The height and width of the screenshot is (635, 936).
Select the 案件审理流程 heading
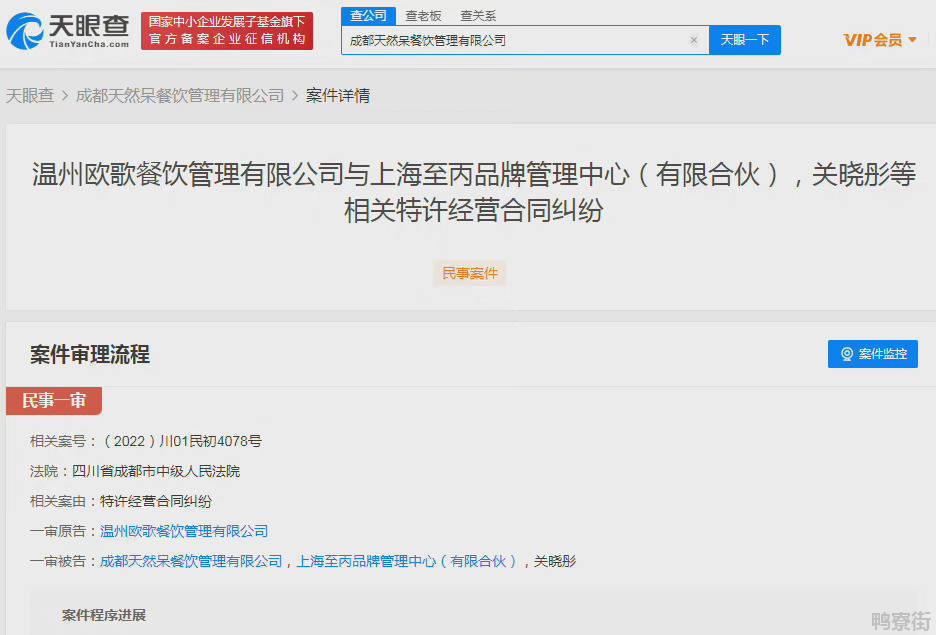[90, 355]
